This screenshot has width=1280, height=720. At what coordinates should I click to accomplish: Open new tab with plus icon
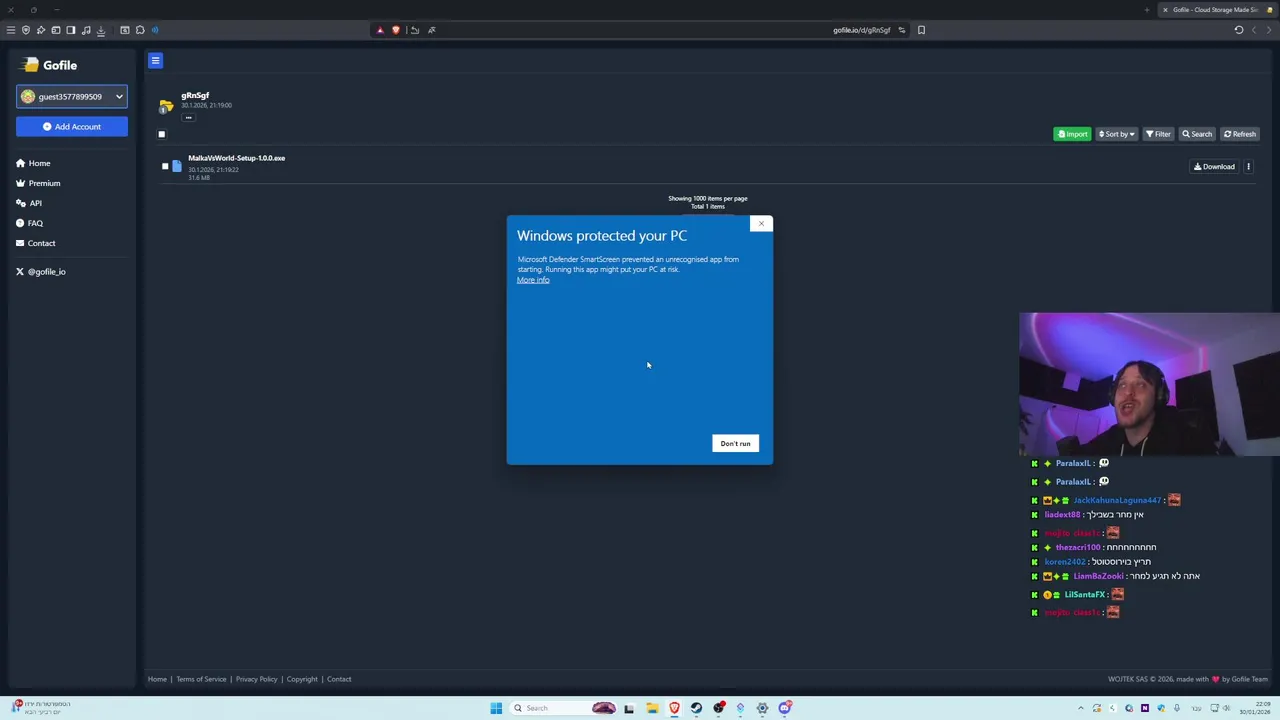[1147, 10]
